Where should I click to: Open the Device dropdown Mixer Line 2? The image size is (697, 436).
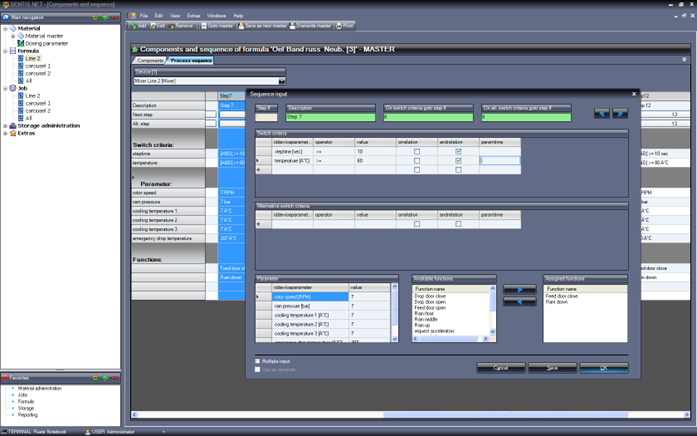click(x=282, y=81)
